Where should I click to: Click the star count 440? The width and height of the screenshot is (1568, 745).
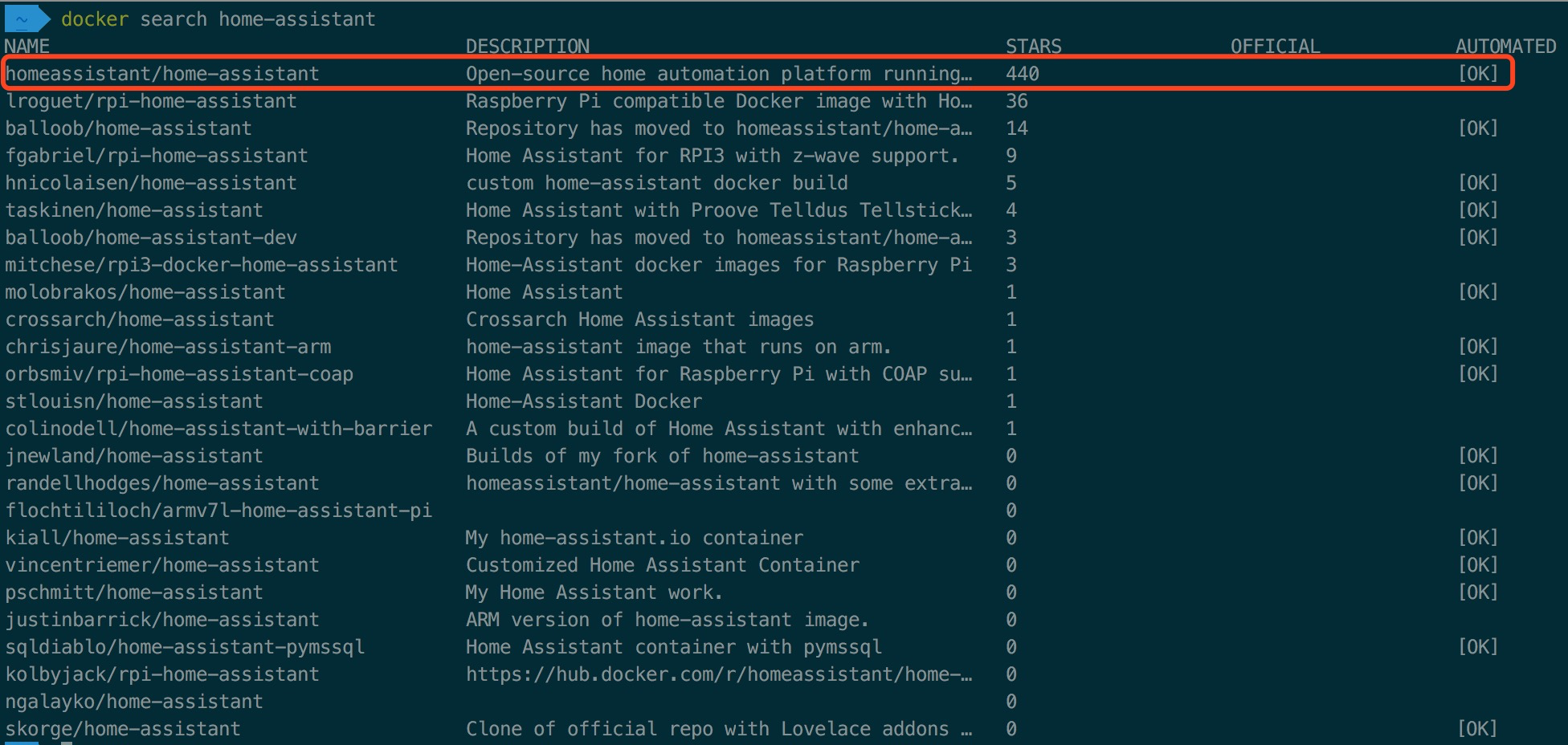(1023, 74)
